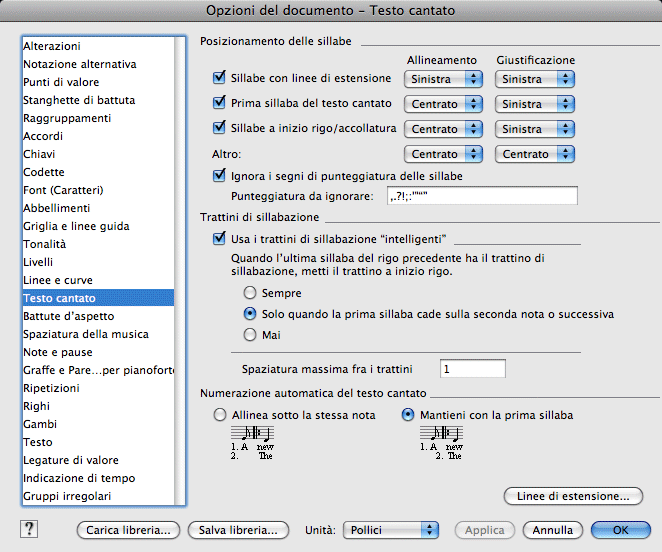The height and width of the screenshot is (552, 662).
Task: Open the 'Unità' Pollici dropdown
Action: (x=389, y=530)
